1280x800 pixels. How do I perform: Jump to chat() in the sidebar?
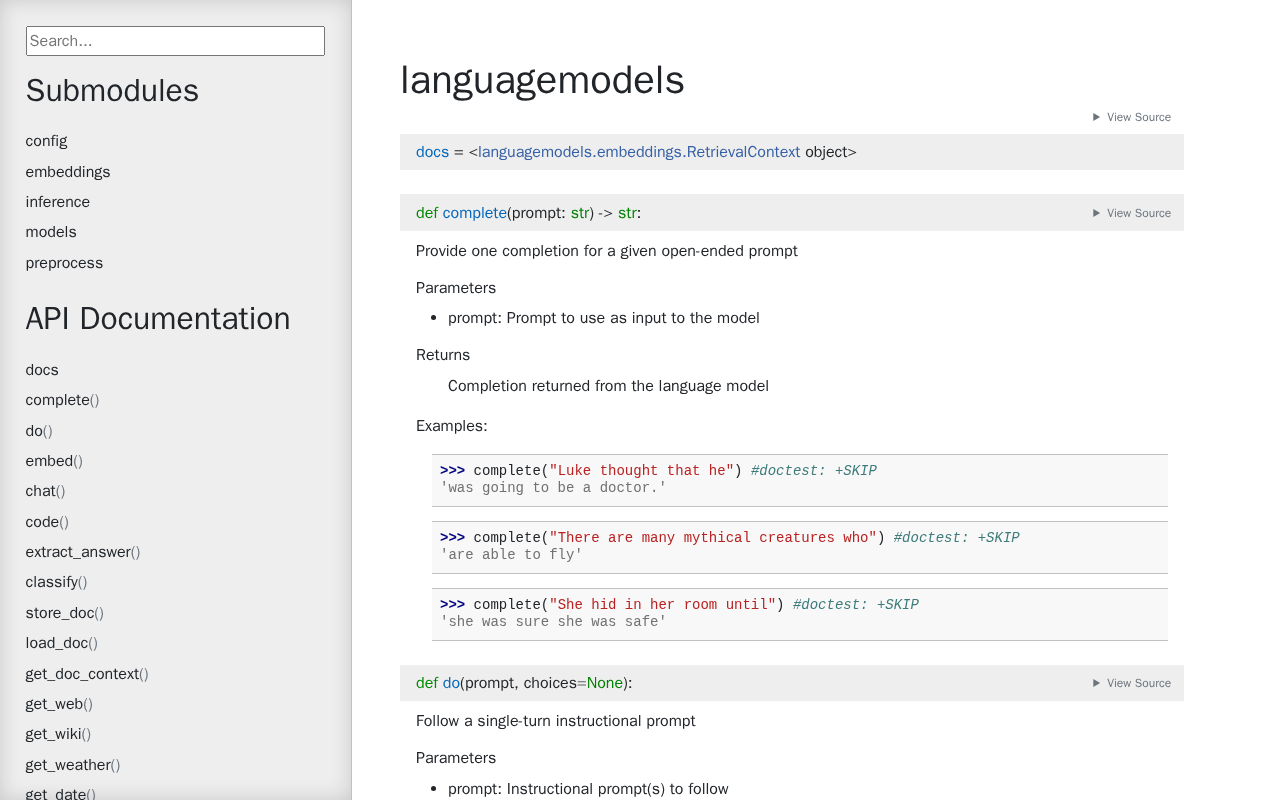click(x=45, y=491)
